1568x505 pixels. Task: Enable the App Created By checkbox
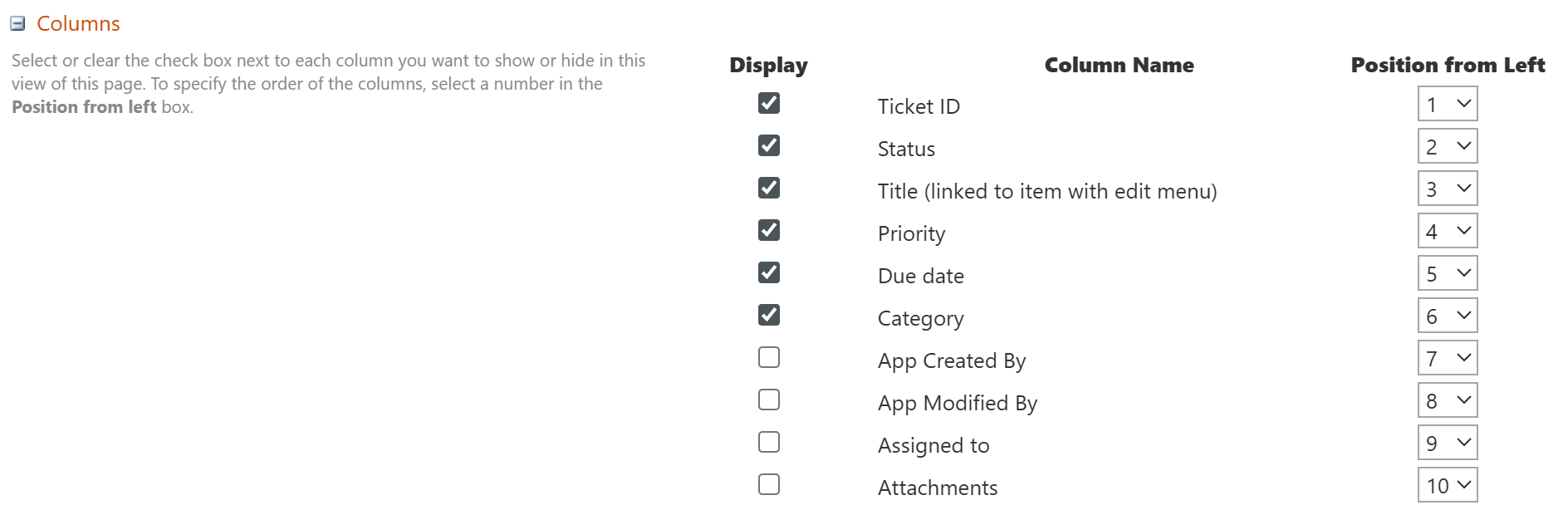[x=769, y=357]
